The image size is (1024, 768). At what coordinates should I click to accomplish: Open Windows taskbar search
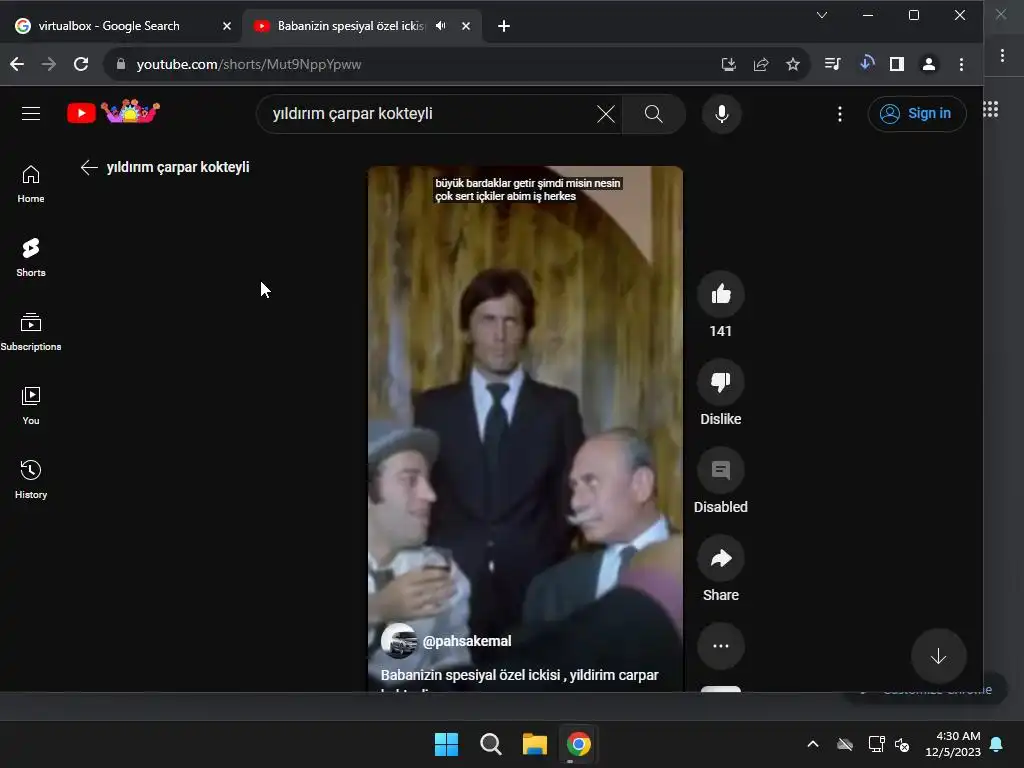(490, 744)
